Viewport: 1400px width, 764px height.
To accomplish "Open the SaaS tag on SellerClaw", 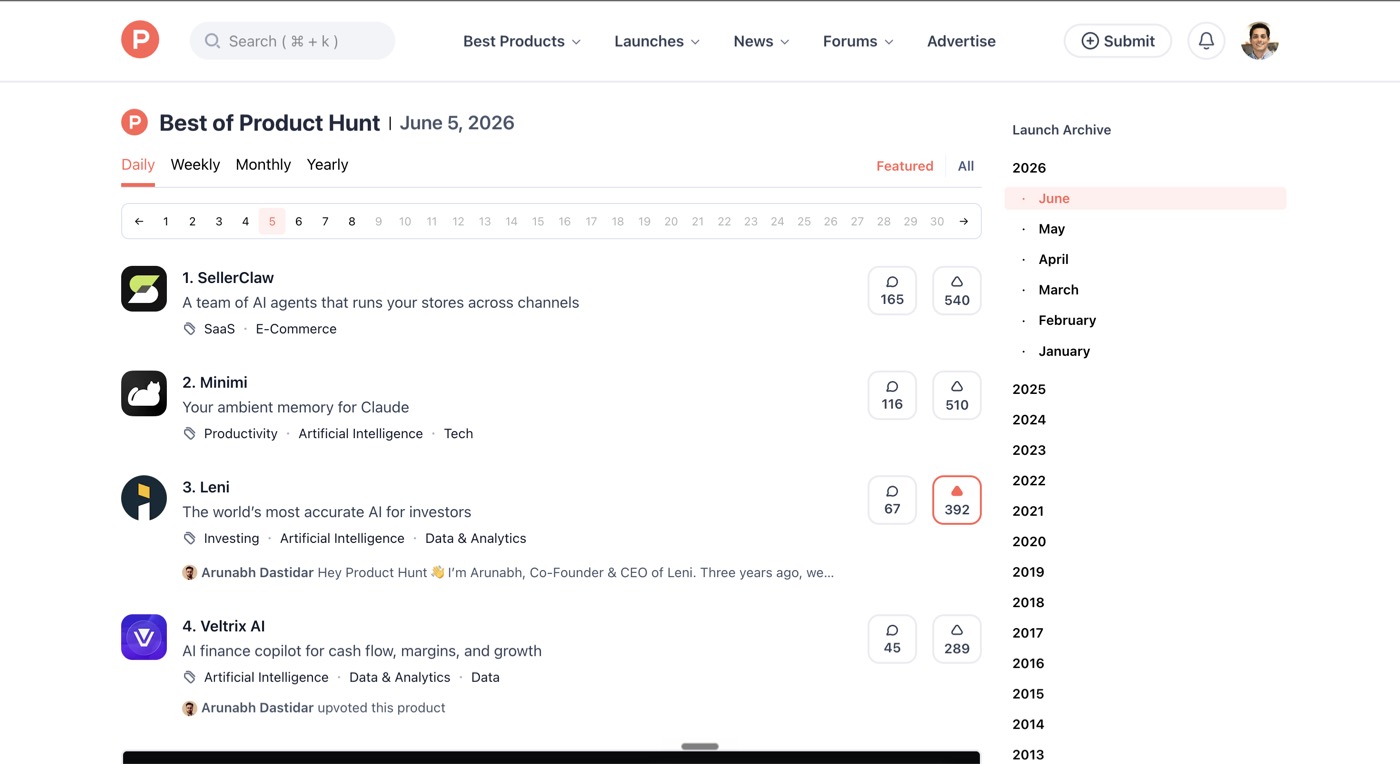I will coord(219,329).
